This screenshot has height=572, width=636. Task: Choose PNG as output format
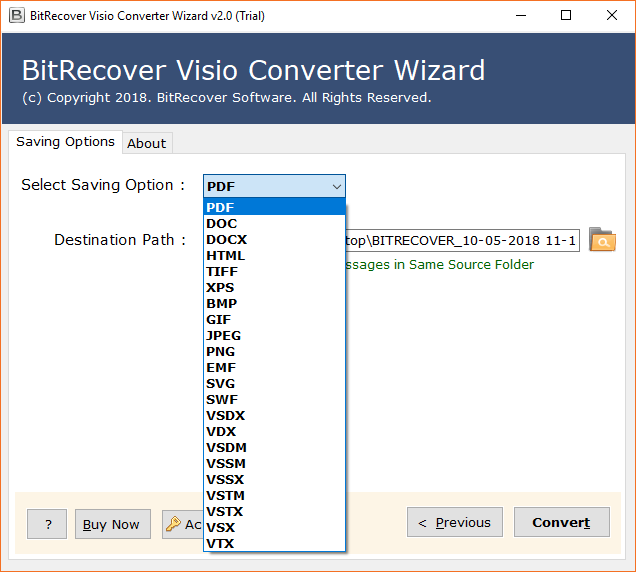[274, 351]
